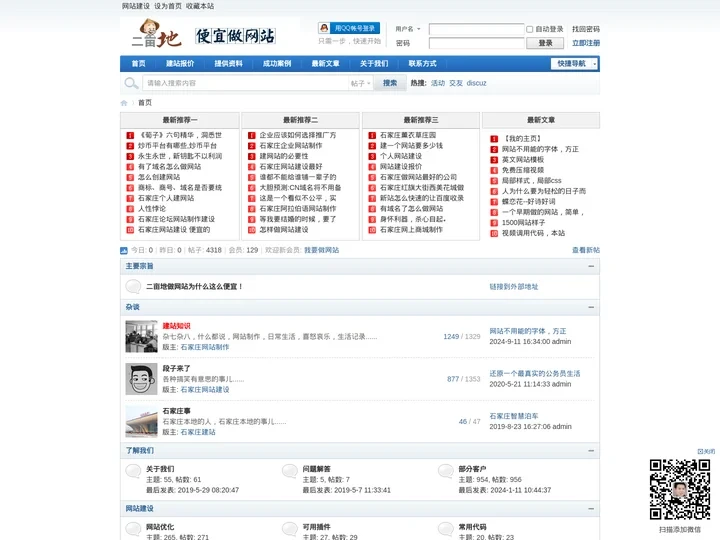Click the search magnifier icon
This screenshot has width=720, height=540.
(x=131, y=83)
